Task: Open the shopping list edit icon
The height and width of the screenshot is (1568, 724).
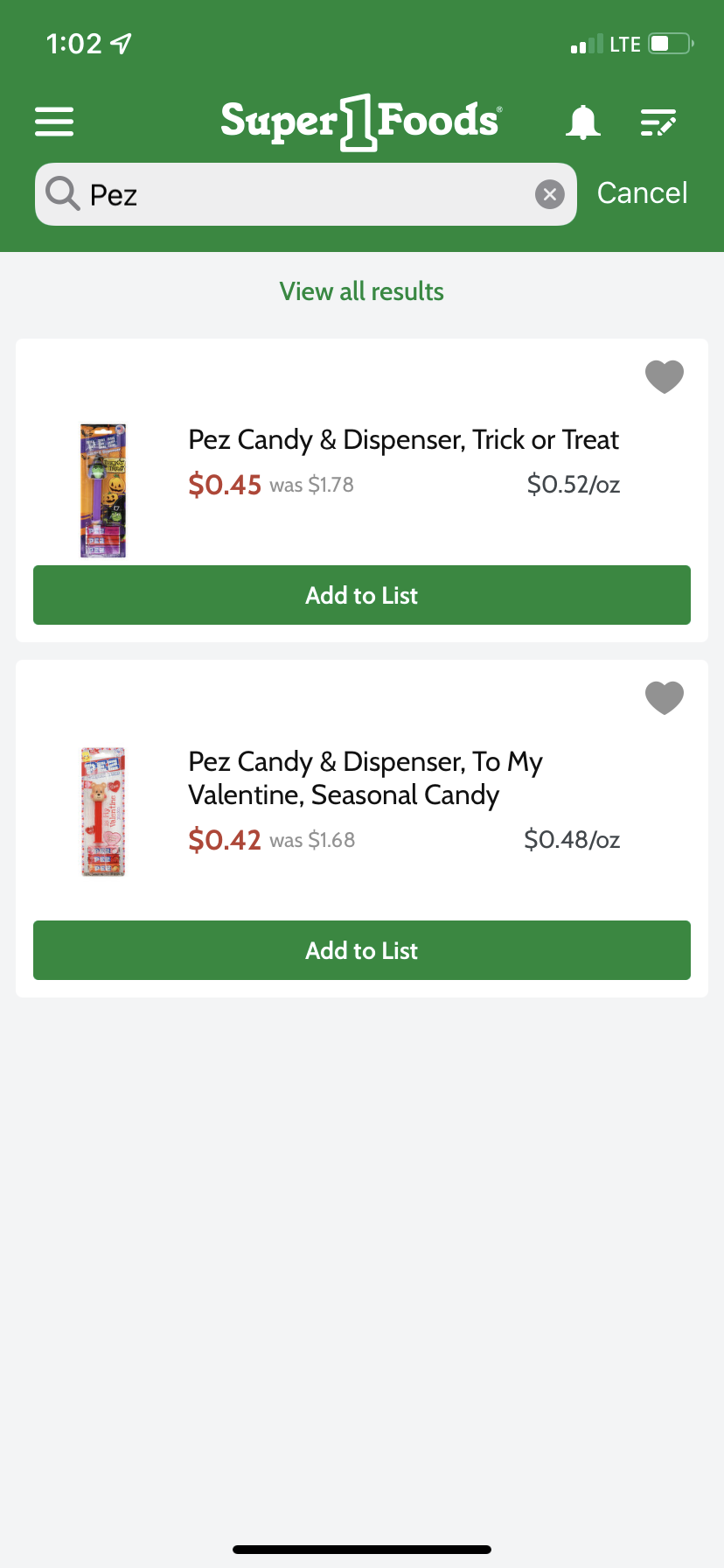Action: click(x=658, y=122)
